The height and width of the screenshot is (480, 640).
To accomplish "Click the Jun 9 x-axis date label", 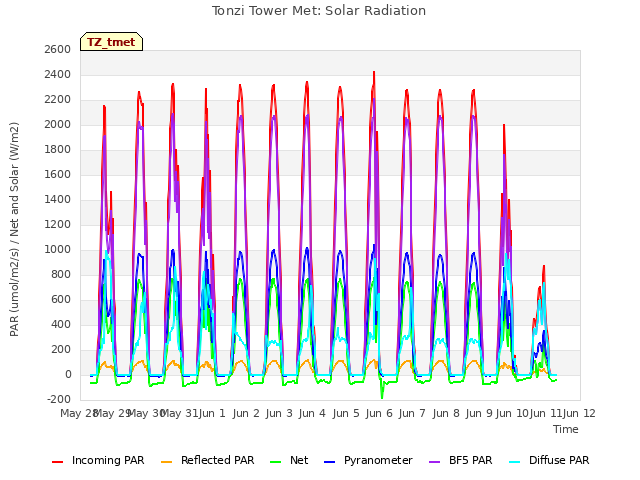I will [x=479, y=413].
